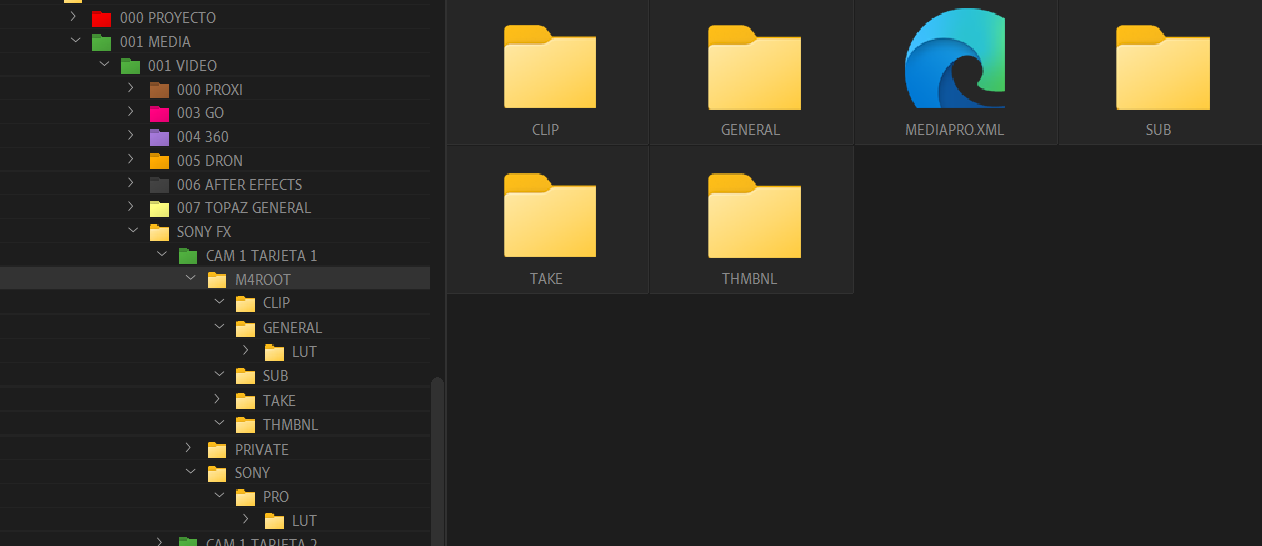Click the orange 005 DRON folder icon
This screenshot has height=546, width=1262.
coord(159,161)
